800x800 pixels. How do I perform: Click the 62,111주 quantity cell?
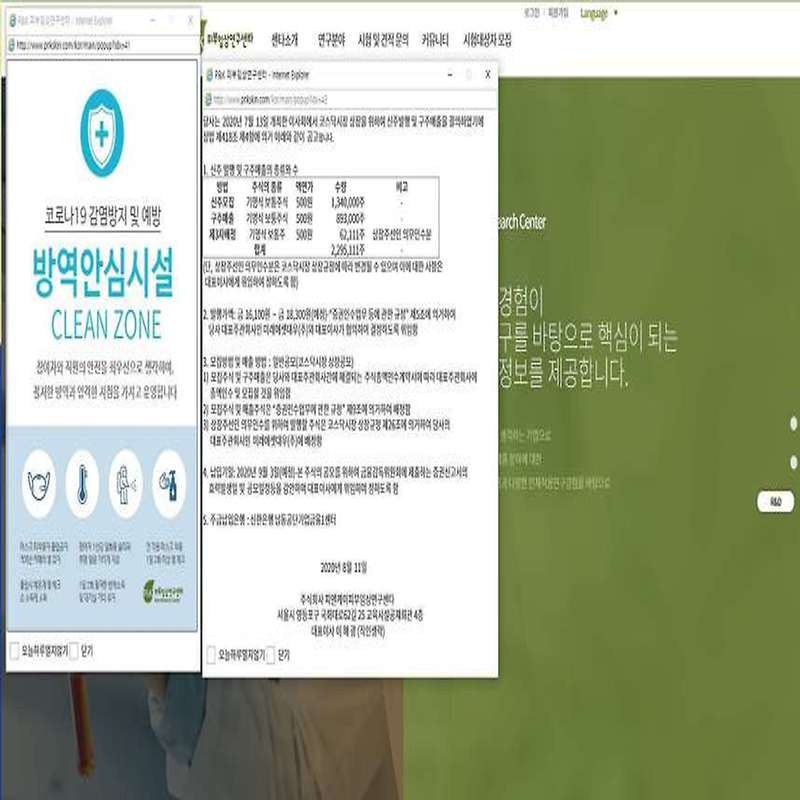point(352,234)
